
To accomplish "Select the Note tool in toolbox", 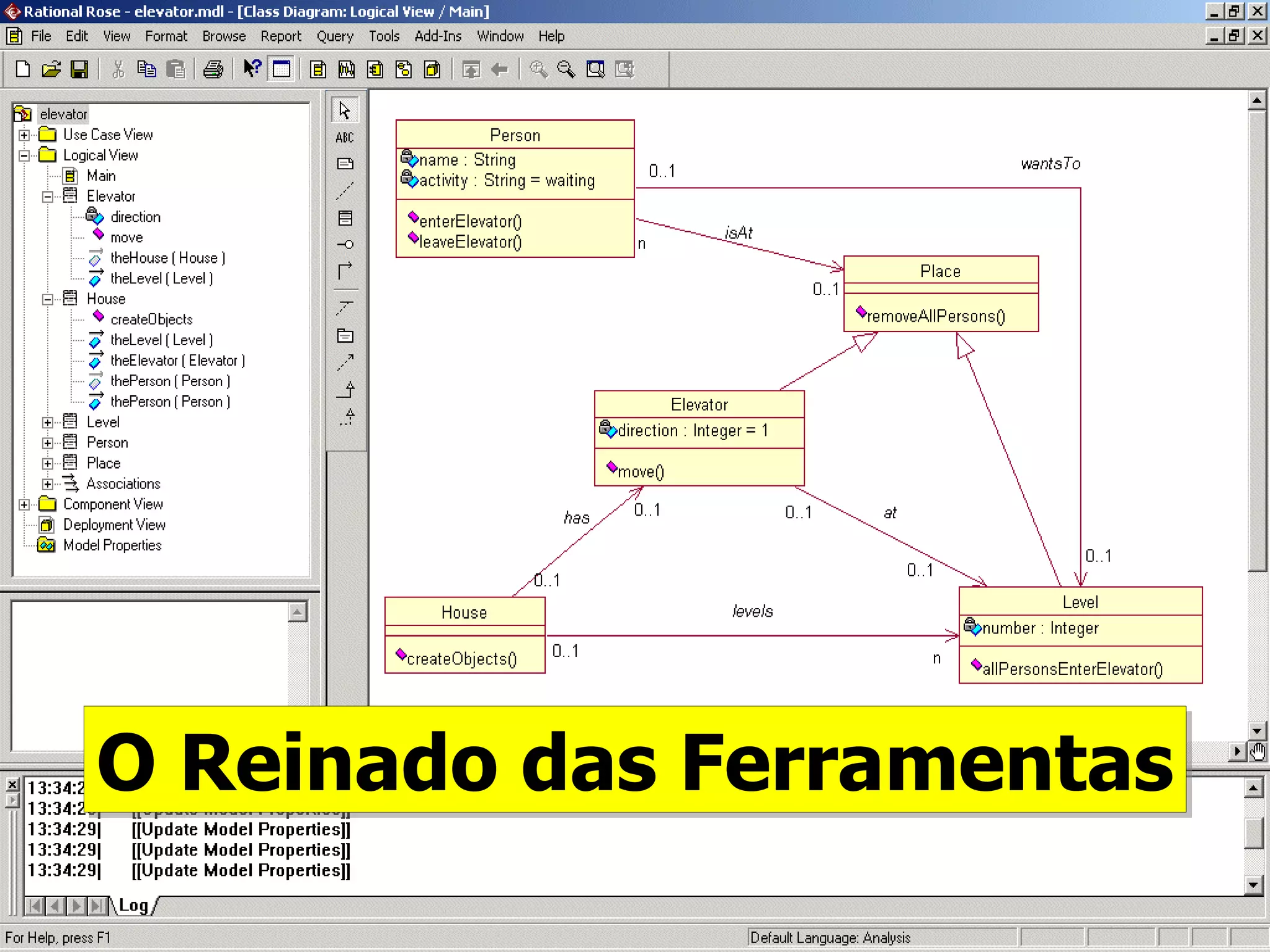I will [345, 164].
